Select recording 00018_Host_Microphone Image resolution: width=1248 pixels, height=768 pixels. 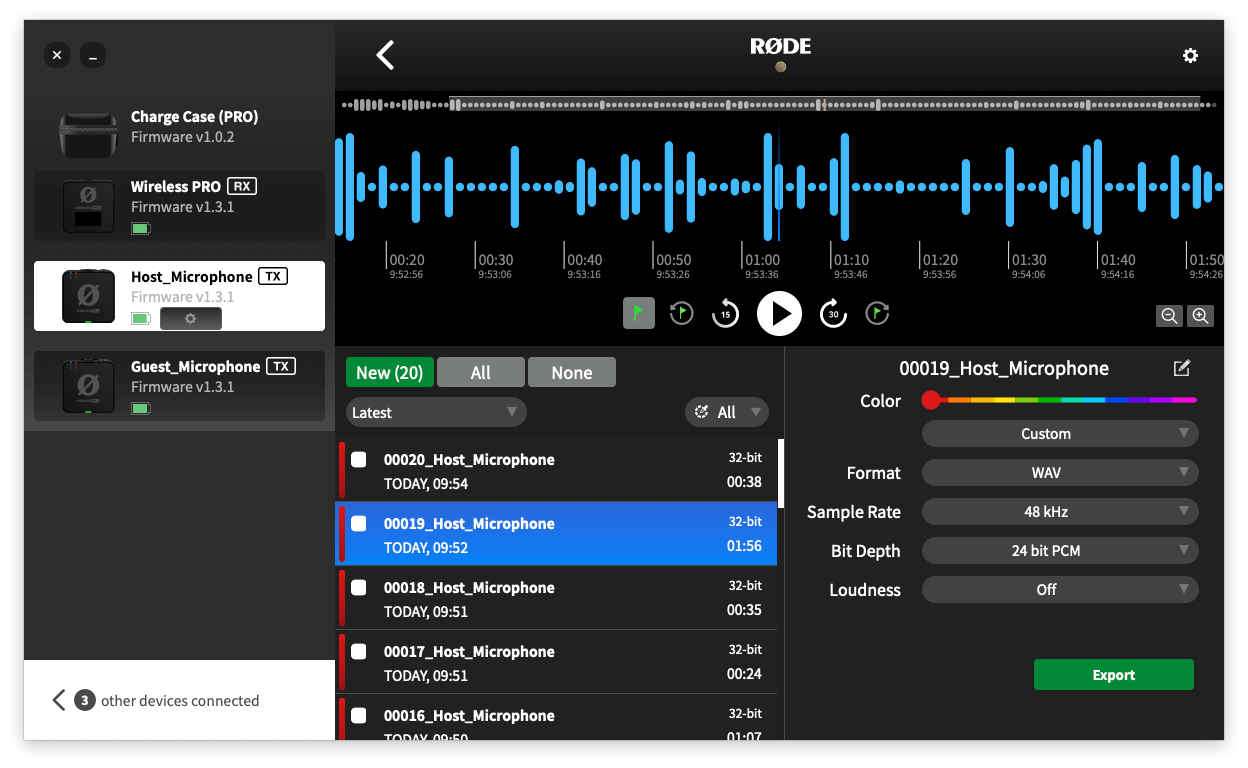tap(556, 598)
